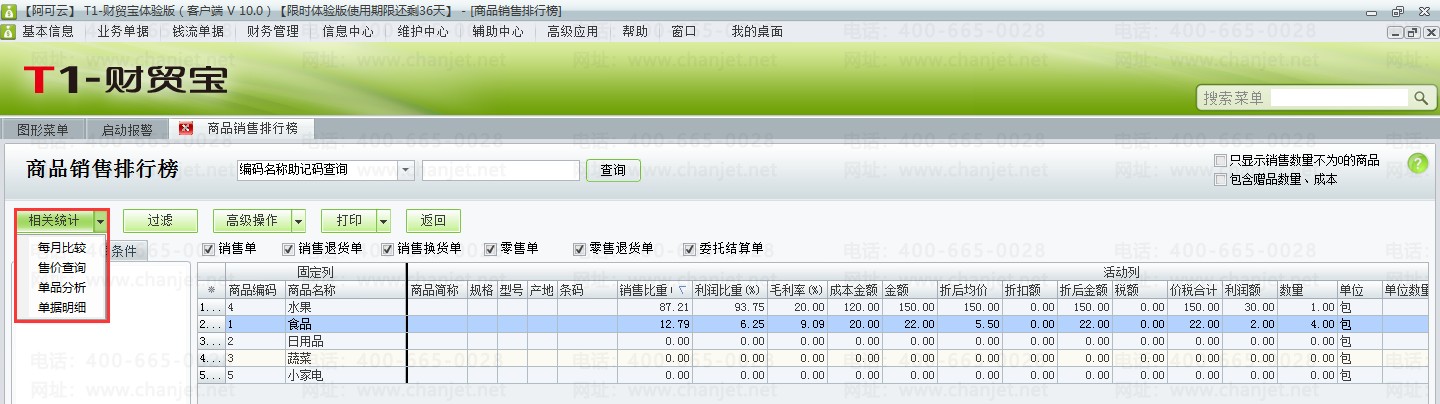The width and height of the screenshot is (1440, 404).
Task: Switch to the 图形菜单 tab
Action: click(43, 130)
